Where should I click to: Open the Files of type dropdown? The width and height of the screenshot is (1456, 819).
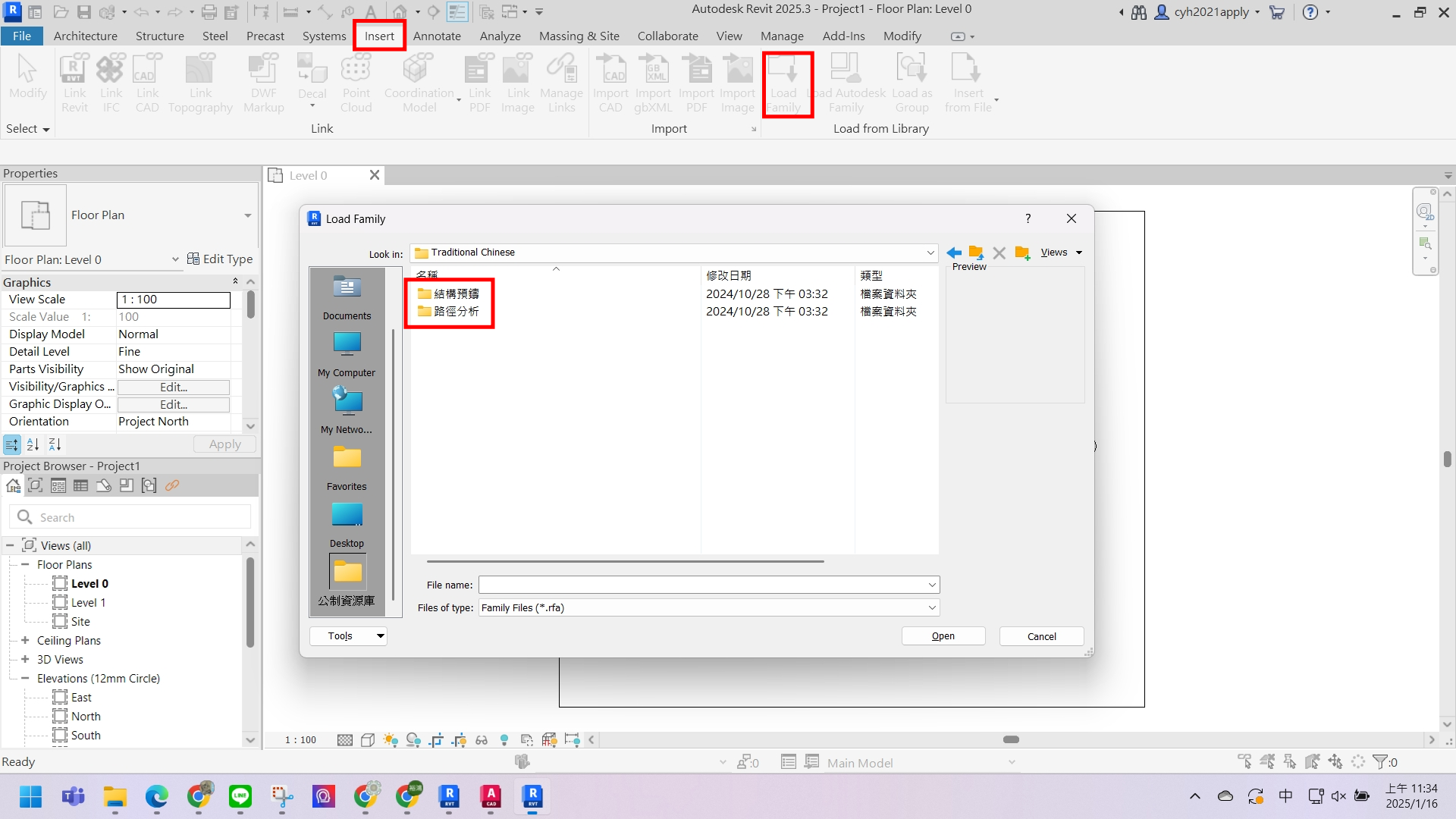pos(932,607)
